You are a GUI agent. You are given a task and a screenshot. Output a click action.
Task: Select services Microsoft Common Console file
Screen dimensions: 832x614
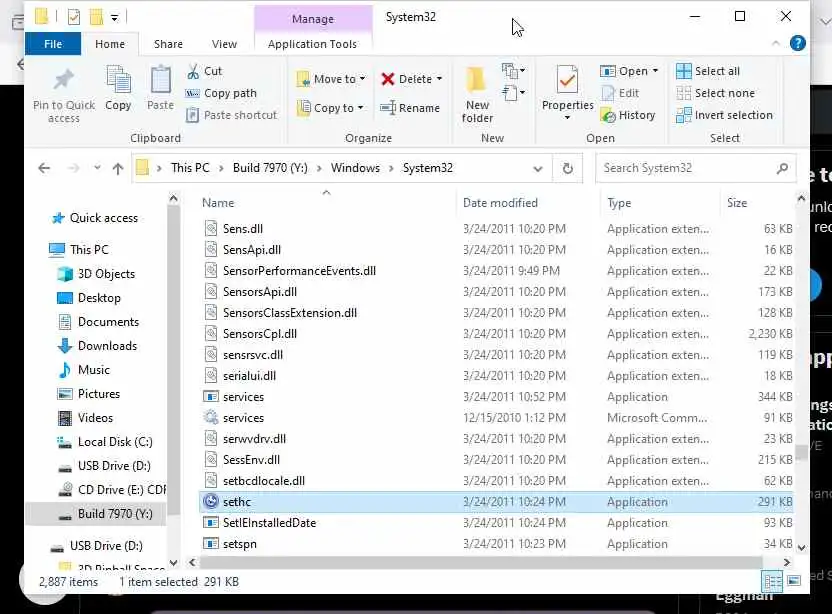coord(496,418)
